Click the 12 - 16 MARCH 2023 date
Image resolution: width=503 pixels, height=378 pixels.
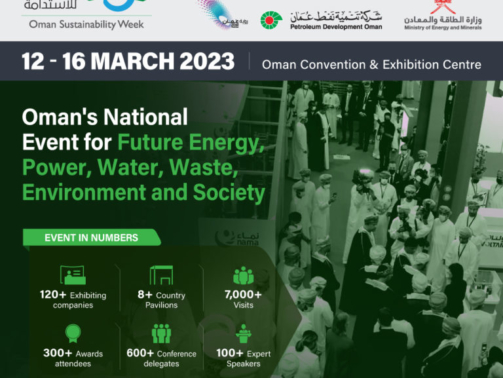128,61
